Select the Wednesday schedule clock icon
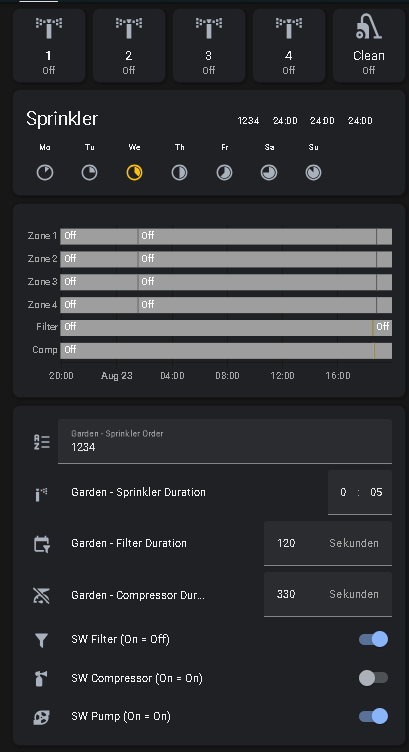Viewport: 409px width, 752px height. [x=134, y=173]
